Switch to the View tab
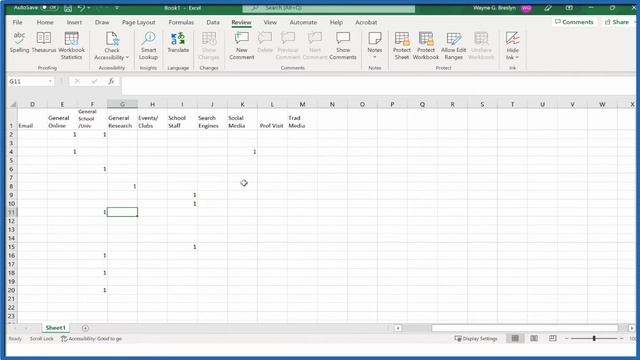Image resolution: width=640 pixels, height=360 pixels. tap(270, 22)
